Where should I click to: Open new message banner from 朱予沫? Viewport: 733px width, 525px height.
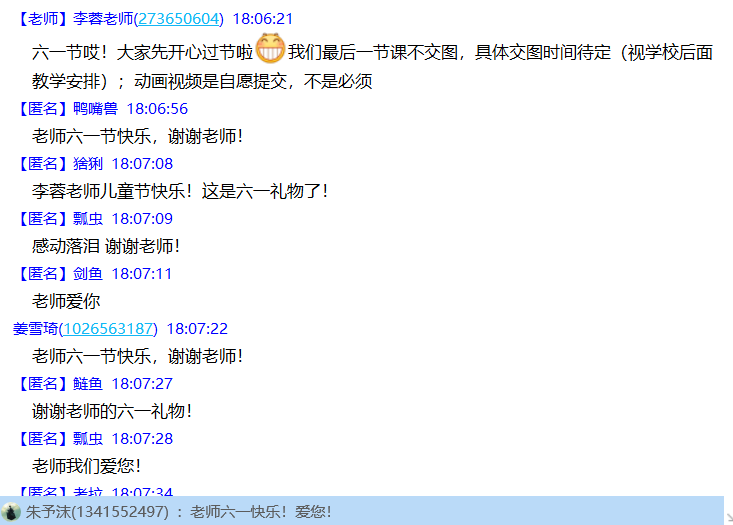(362, 511)
